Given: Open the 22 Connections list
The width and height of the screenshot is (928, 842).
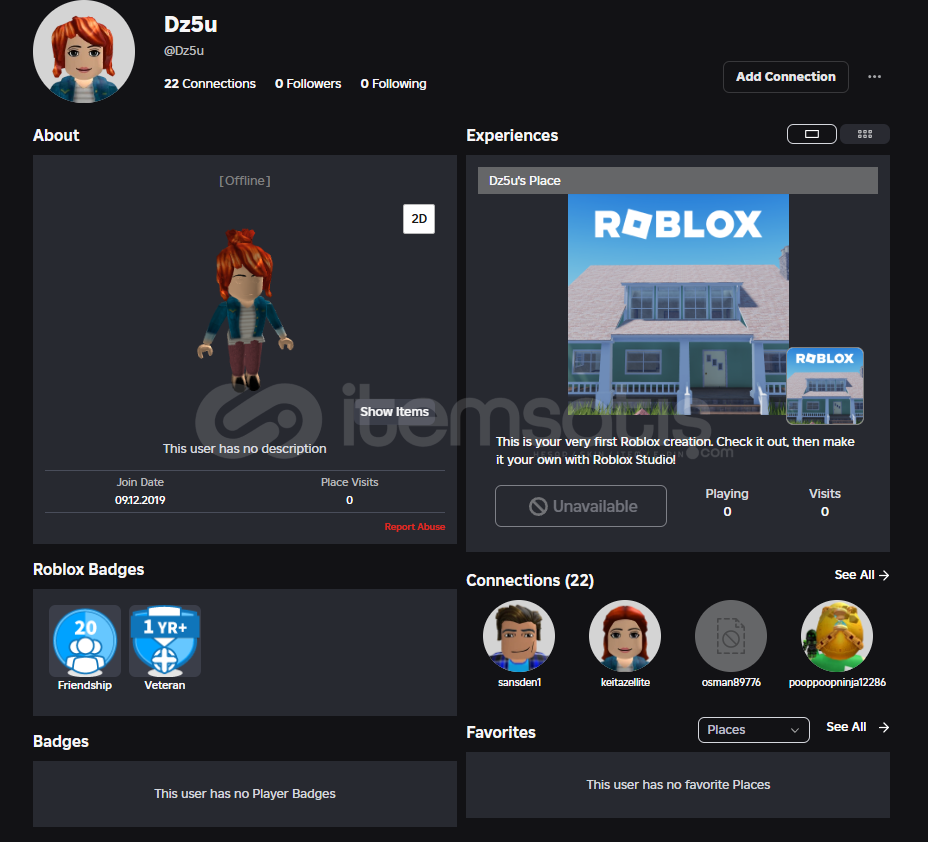Looking at the screenshot, I should pos(210,83).
